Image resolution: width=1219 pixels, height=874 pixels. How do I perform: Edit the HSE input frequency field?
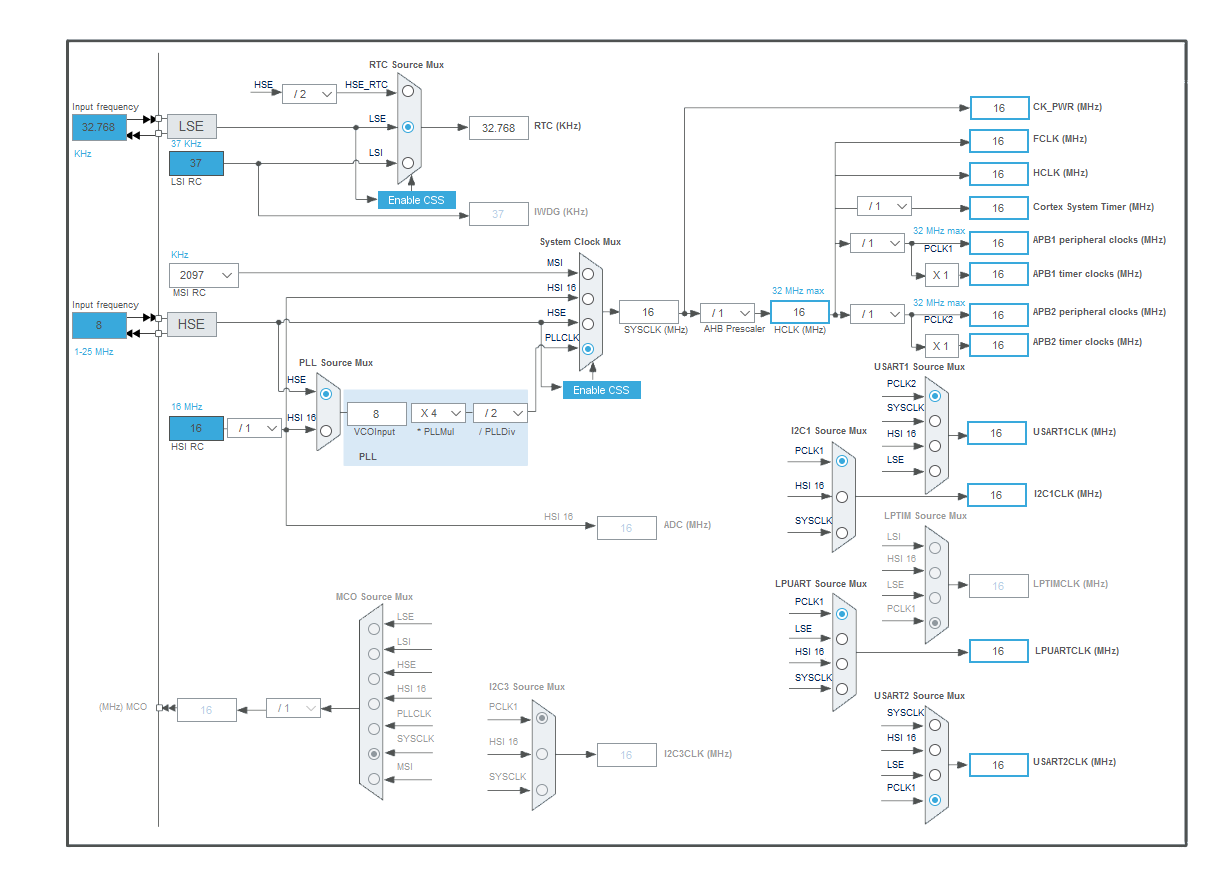98,325
